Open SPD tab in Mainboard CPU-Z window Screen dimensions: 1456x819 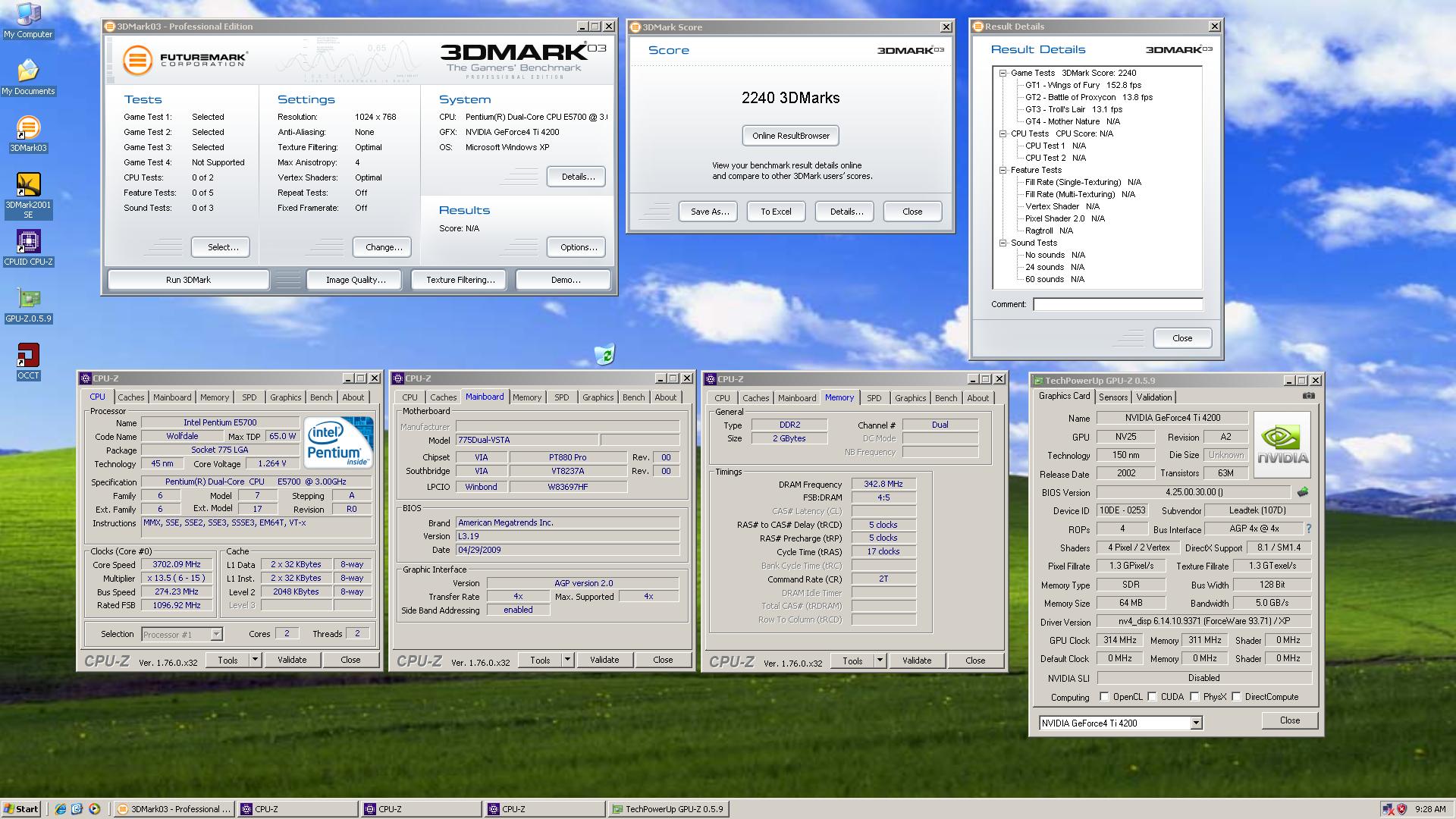[561, 397]
